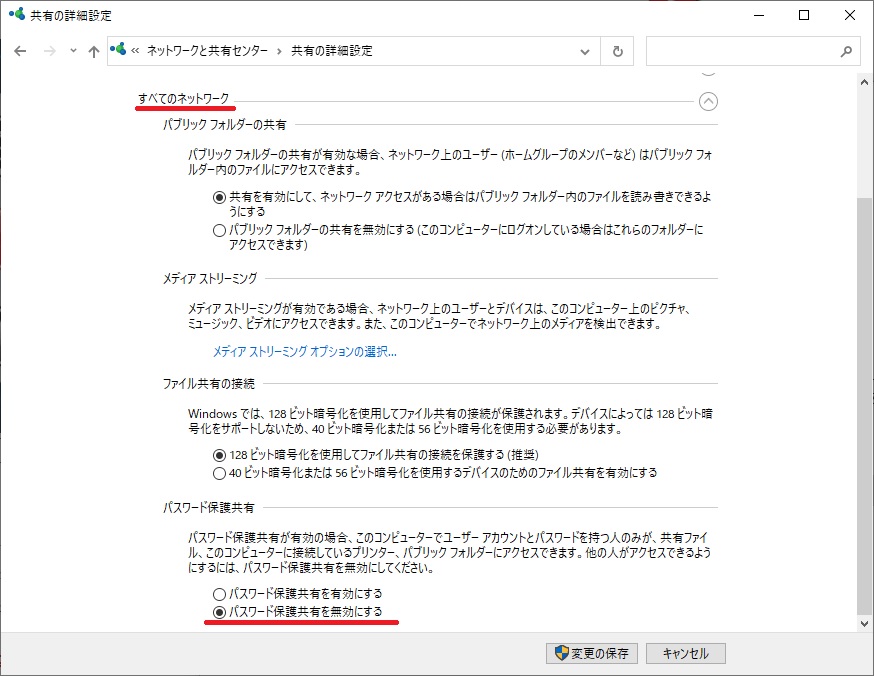The width and height of the screenshot is (874, 676).
Task: Open the recent locations dropdown arrow
Action: coord(73,51)
